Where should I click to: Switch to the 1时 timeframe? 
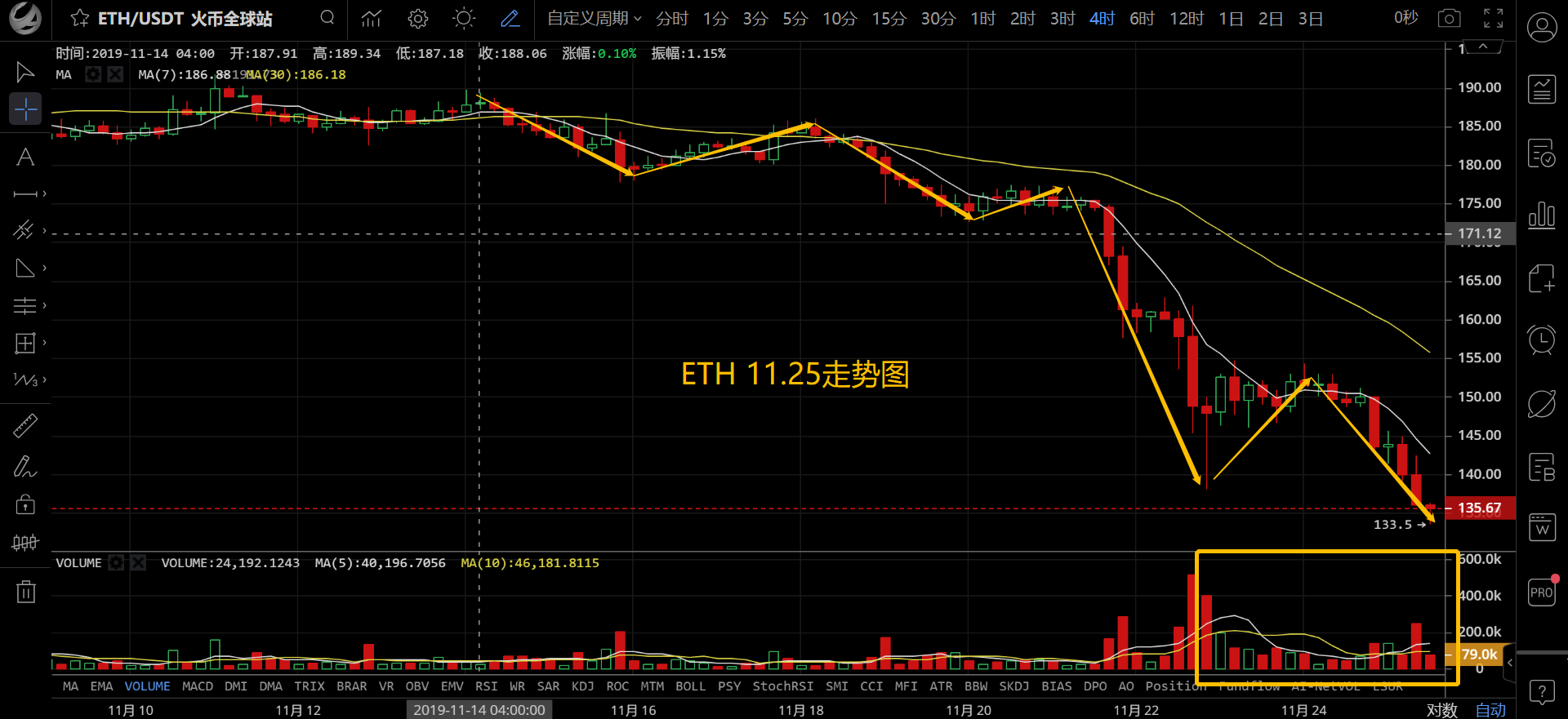tap(982, 18)
